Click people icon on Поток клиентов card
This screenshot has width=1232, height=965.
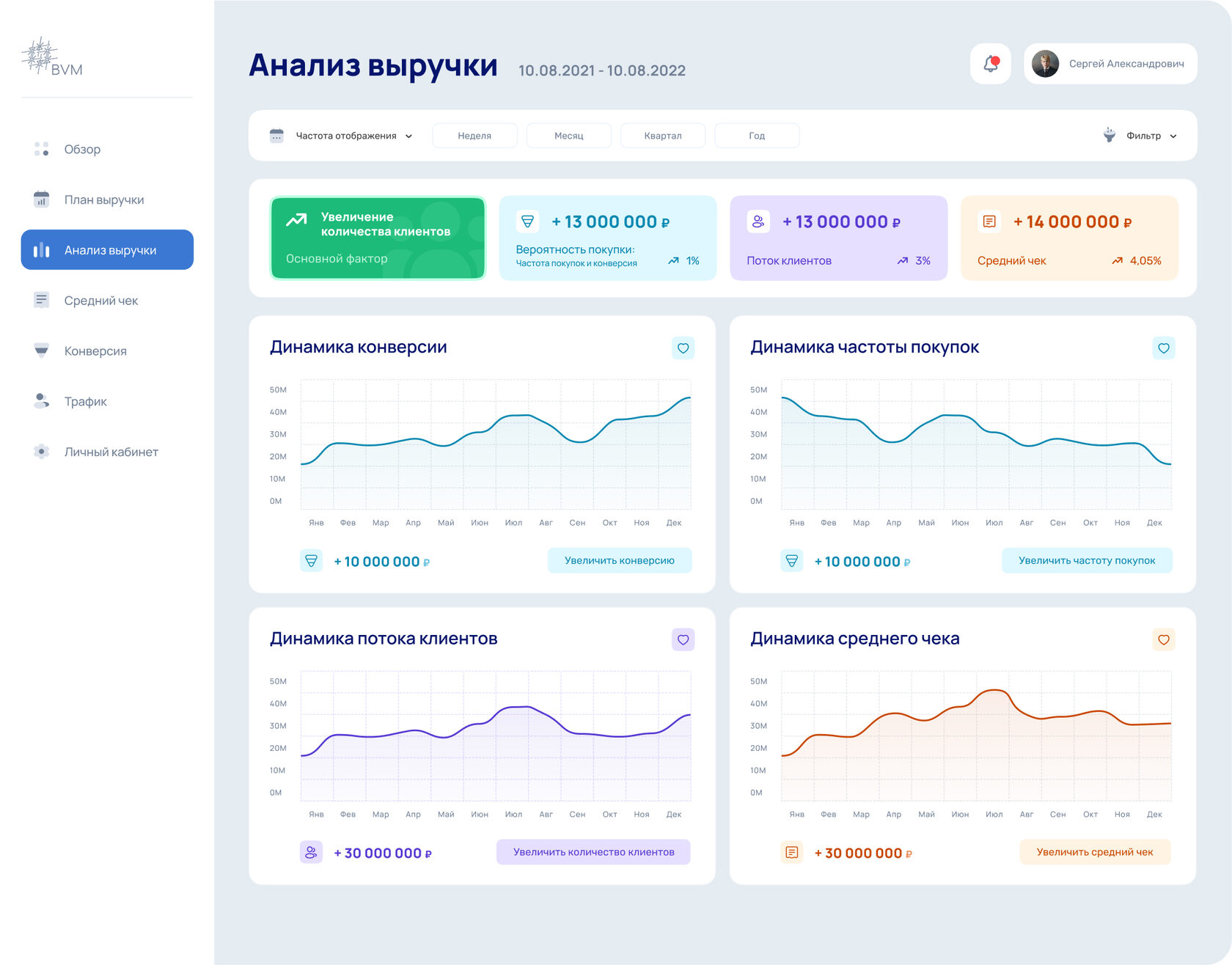758,221
